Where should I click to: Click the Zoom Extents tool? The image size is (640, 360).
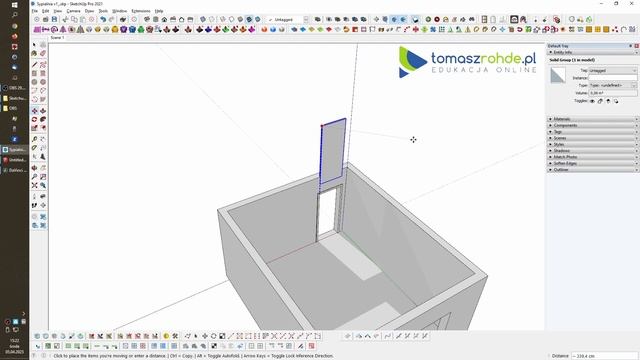(34, 185)
